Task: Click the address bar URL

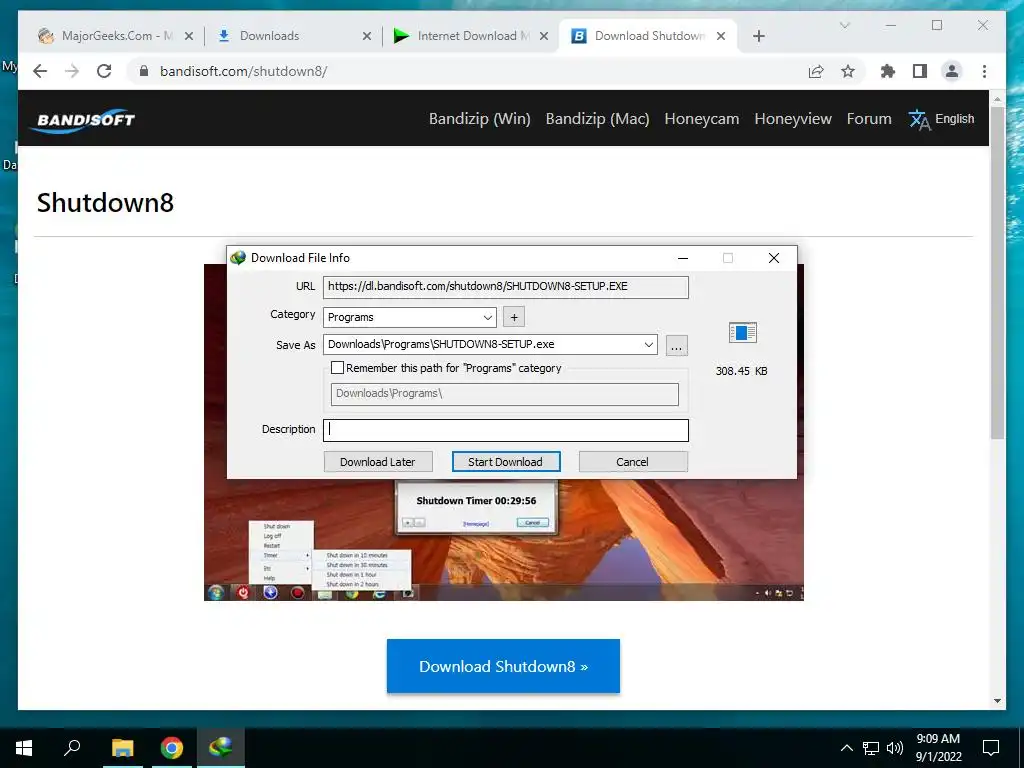Action: [244, 71]
